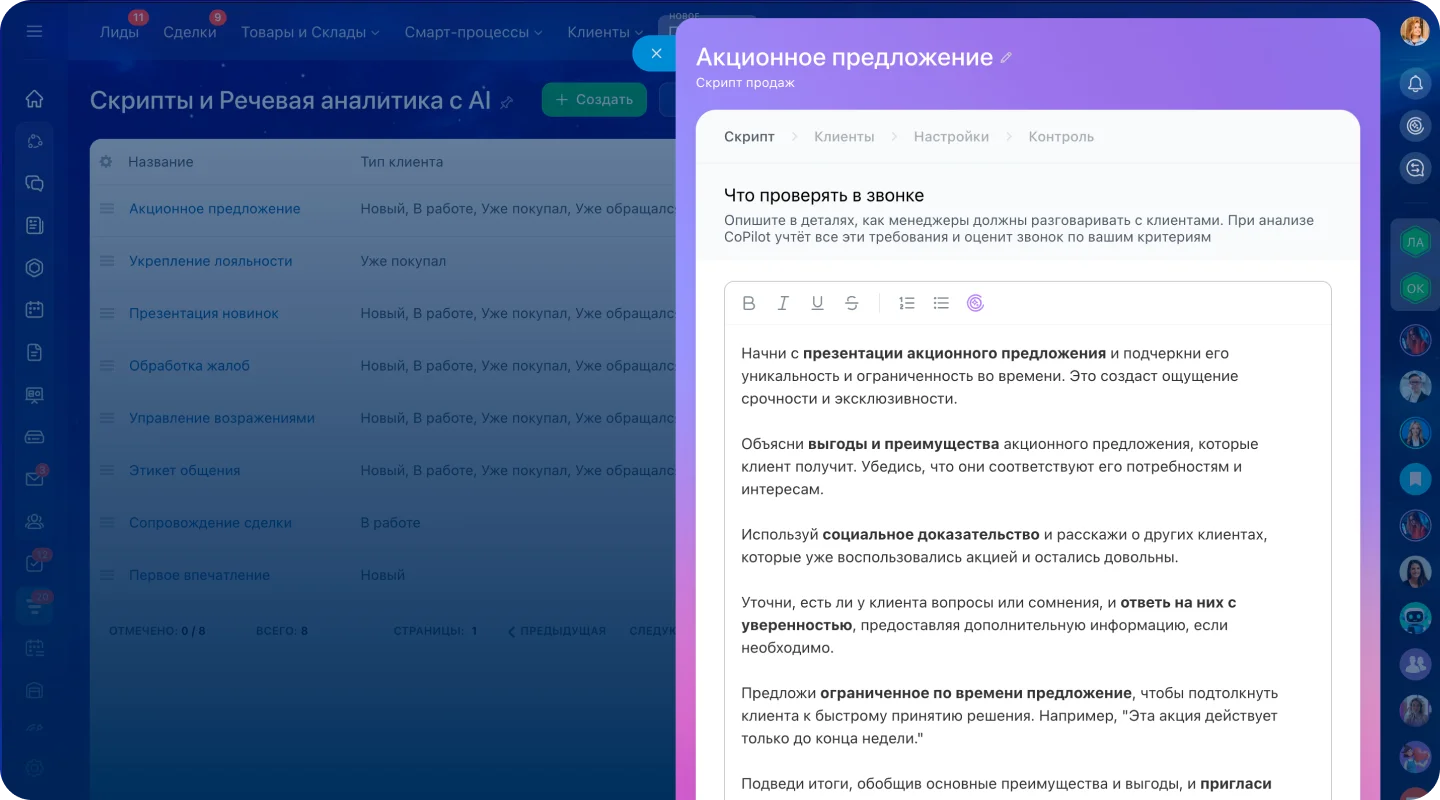Edit the name 'Акционное предложение' via pencil icon
The width and height of the screenshot is (1440, 800).
pos(1006,56)
